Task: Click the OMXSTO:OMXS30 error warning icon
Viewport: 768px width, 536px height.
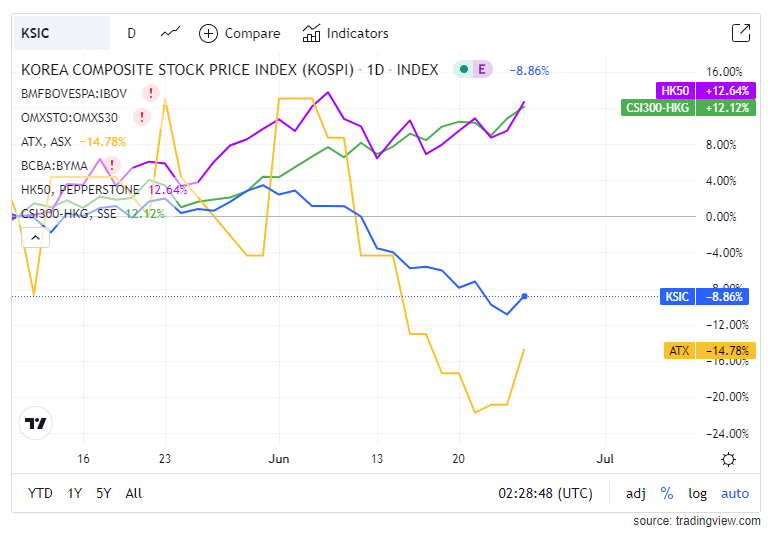Action: pos(142,117)
